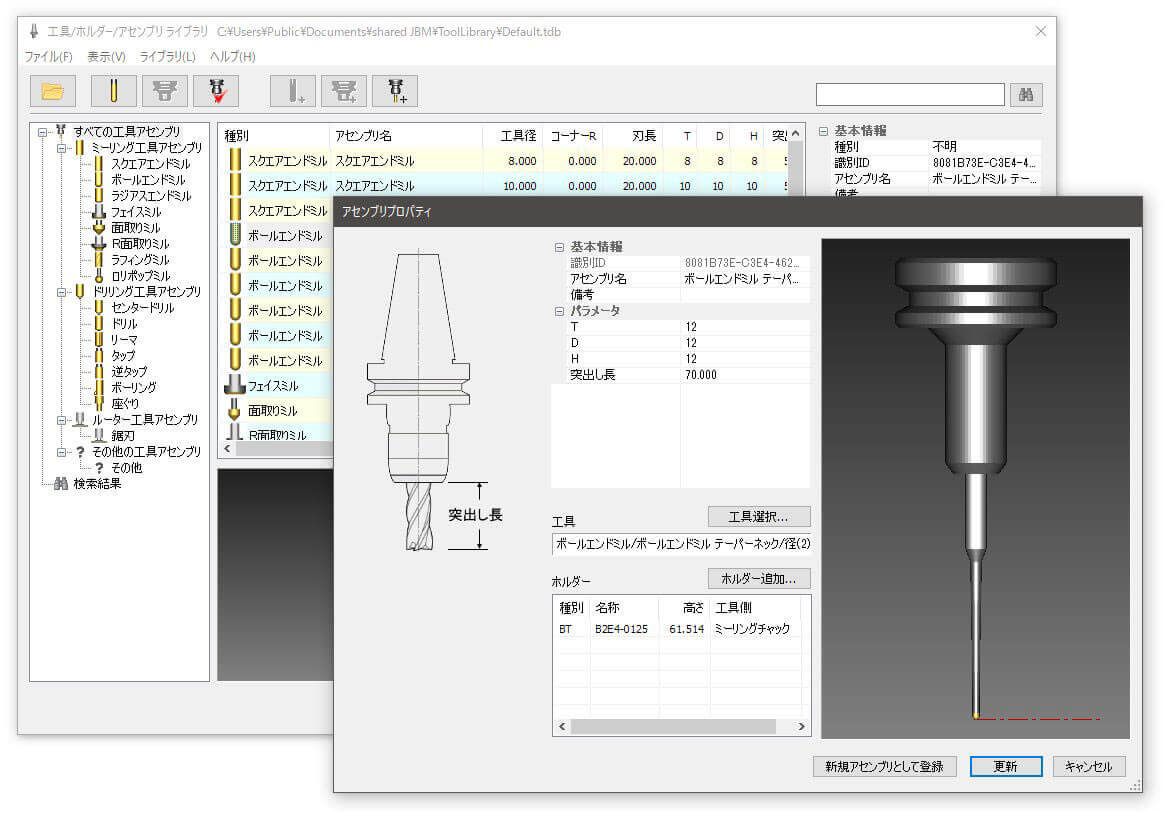Click the add new holder icon
Viewport: 1164px width, 813px height.
pyautogui.click(x=344, y=92)
